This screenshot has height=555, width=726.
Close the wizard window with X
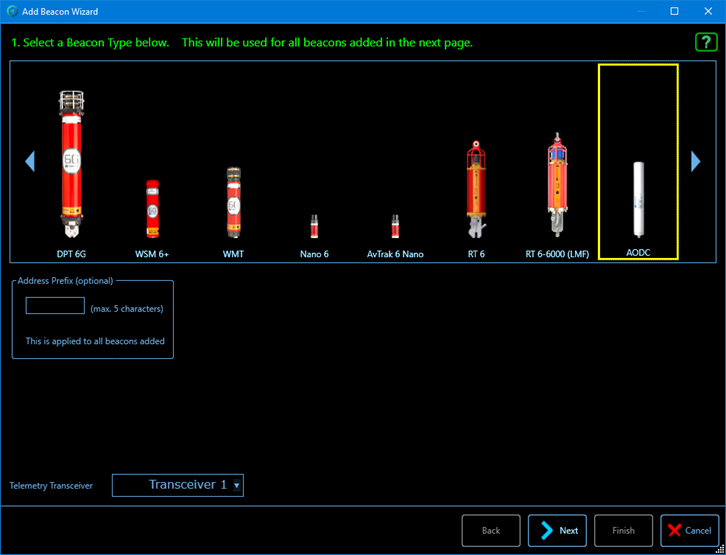coord(708,11)
